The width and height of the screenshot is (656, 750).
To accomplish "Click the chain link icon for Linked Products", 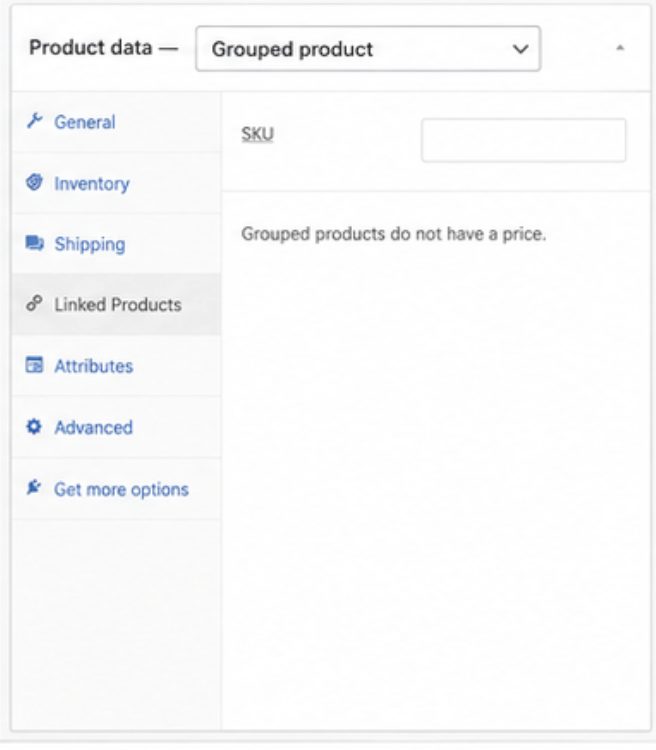I will 34,304.
